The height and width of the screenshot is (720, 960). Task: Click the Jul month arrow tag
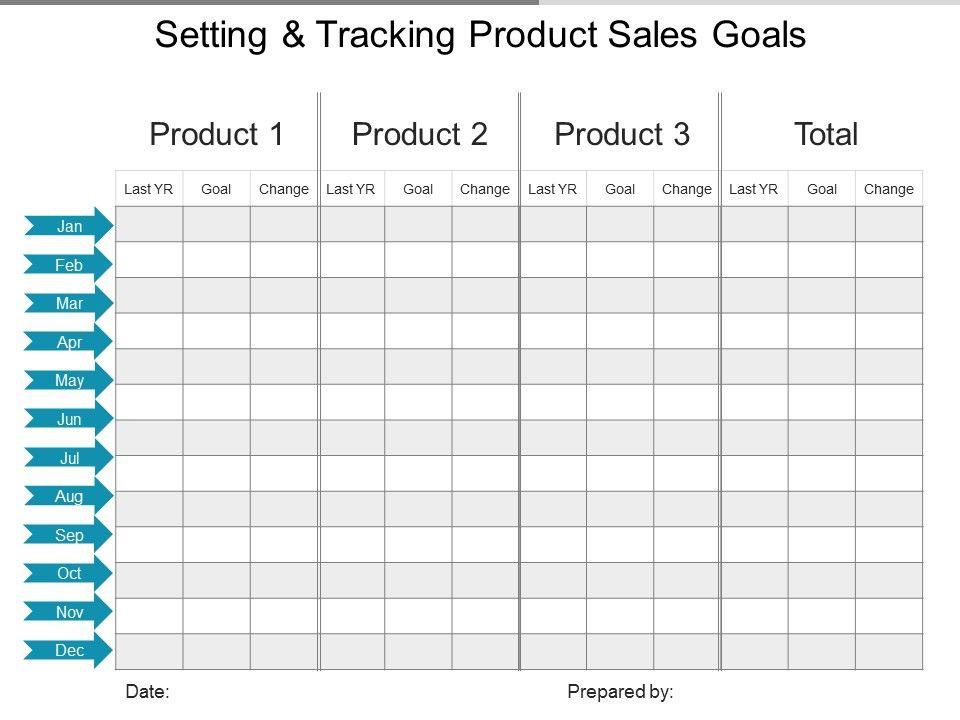click(x=69, y=459)
